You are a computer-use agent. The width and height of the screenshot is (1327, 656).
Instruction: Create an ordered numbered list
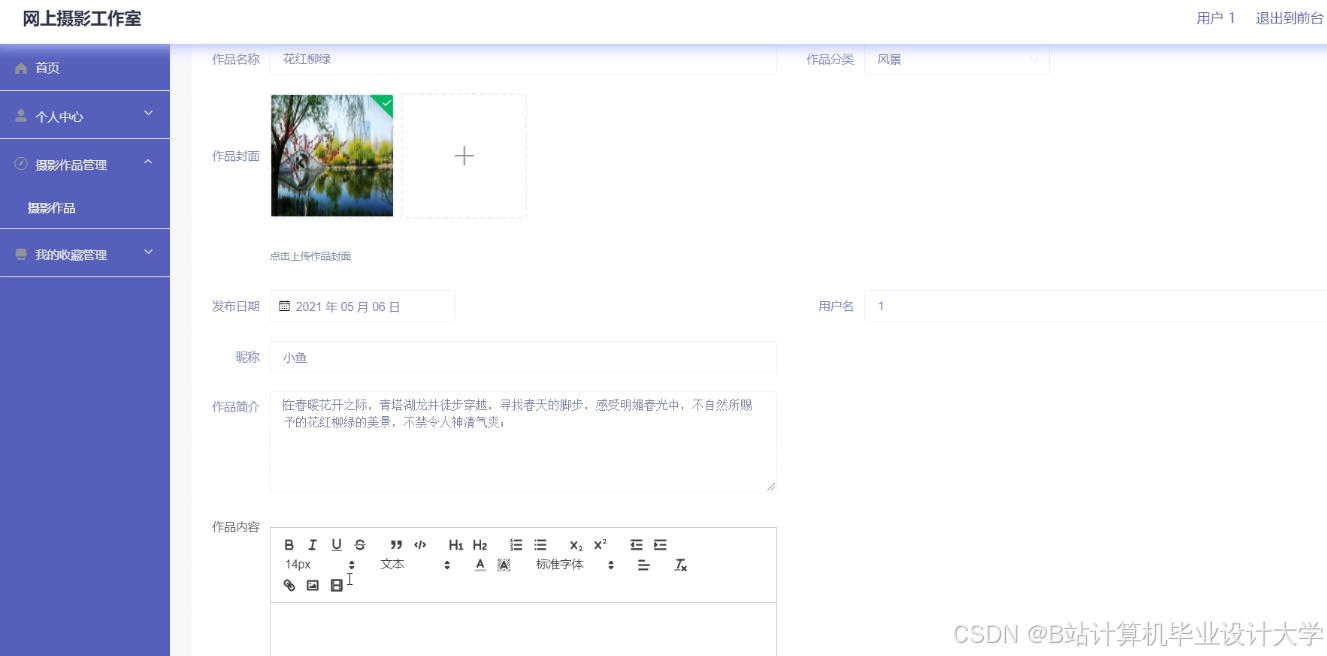[516, 545]
